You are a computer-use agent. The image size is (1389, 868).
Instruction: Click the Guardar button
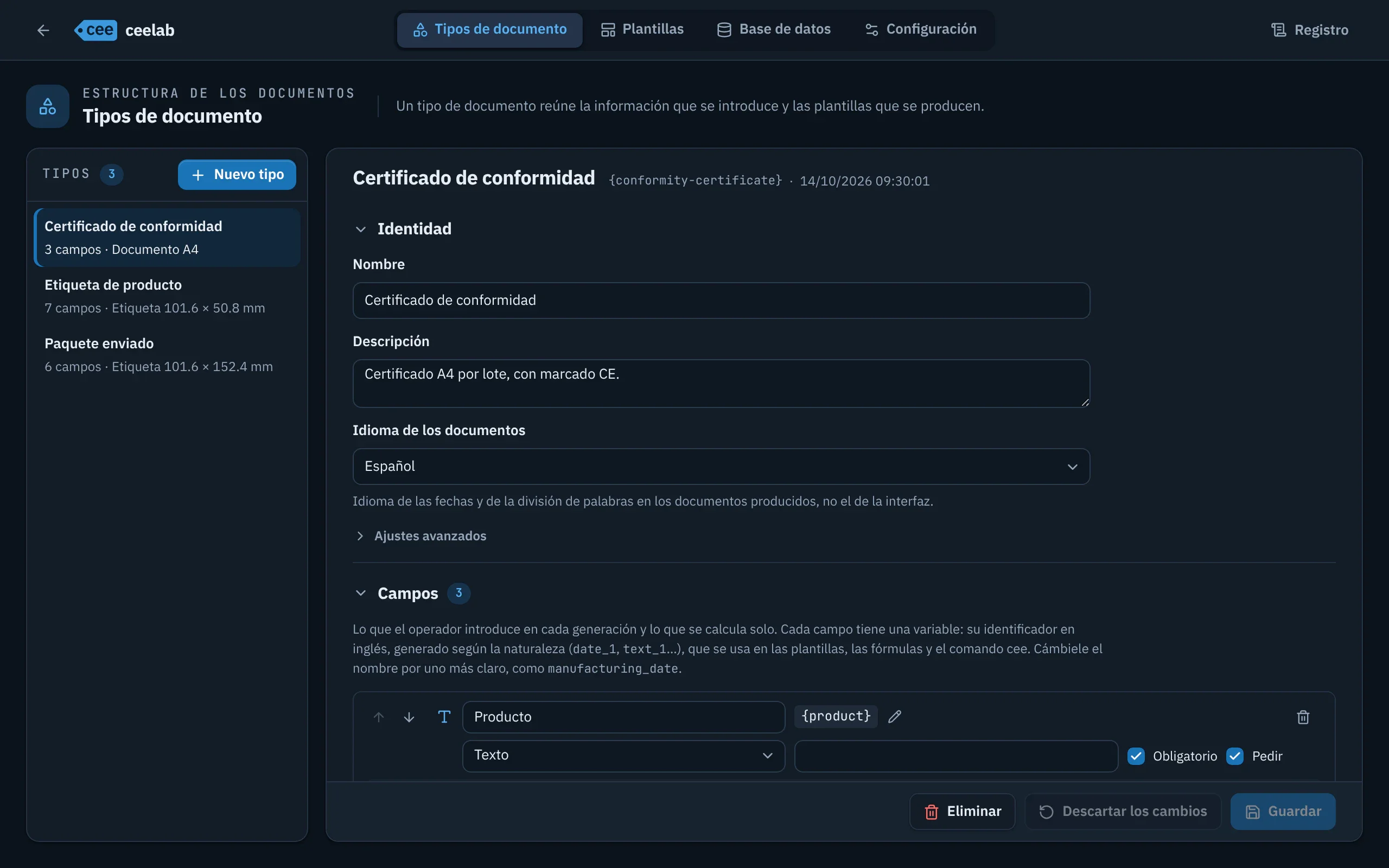[1282, 811]
